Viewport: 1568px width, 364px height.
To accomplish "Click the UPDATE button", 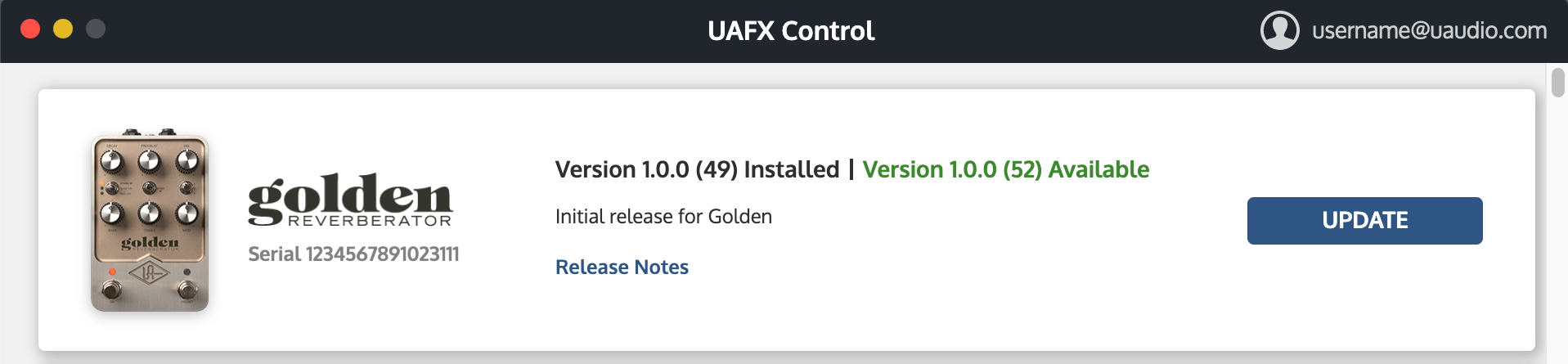I will 1364,220.
